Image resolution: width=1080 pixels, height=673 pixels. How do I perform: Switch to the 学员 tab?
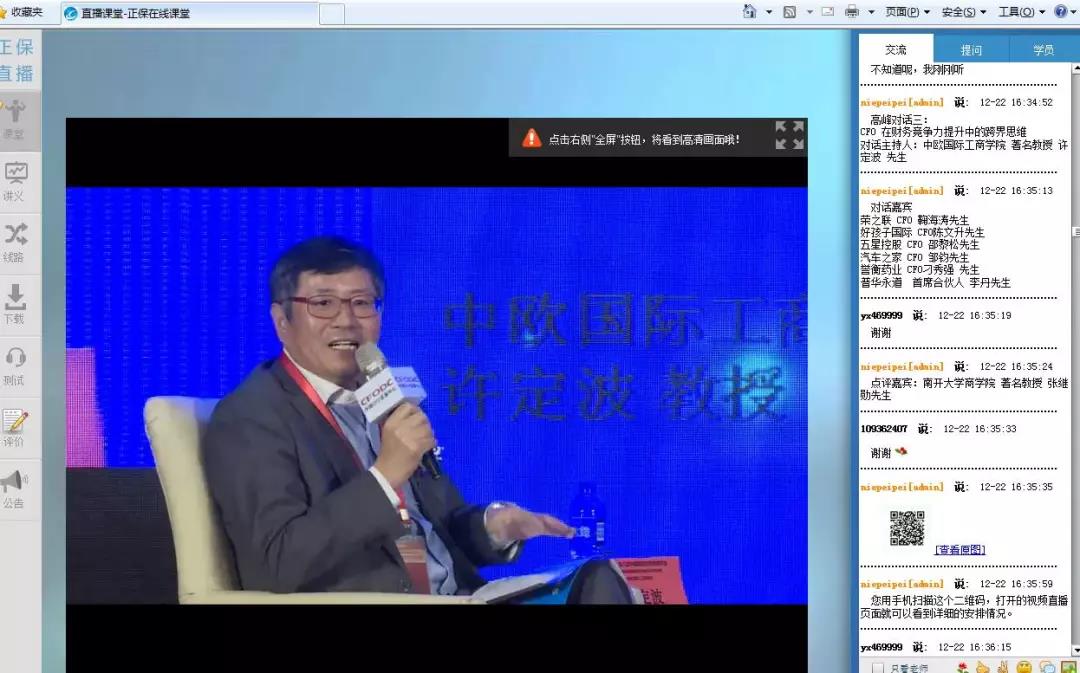pyautogui.click(x=1043, y=48)
